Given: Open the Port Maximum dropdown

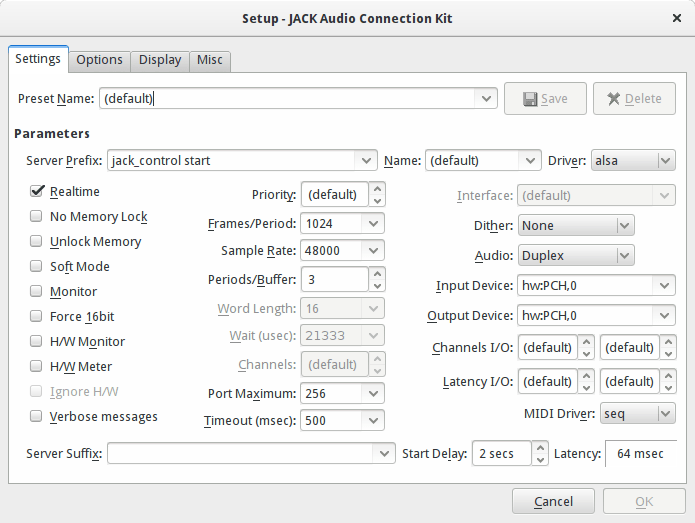Looking at the screenshot, I should tap(373, 394).
